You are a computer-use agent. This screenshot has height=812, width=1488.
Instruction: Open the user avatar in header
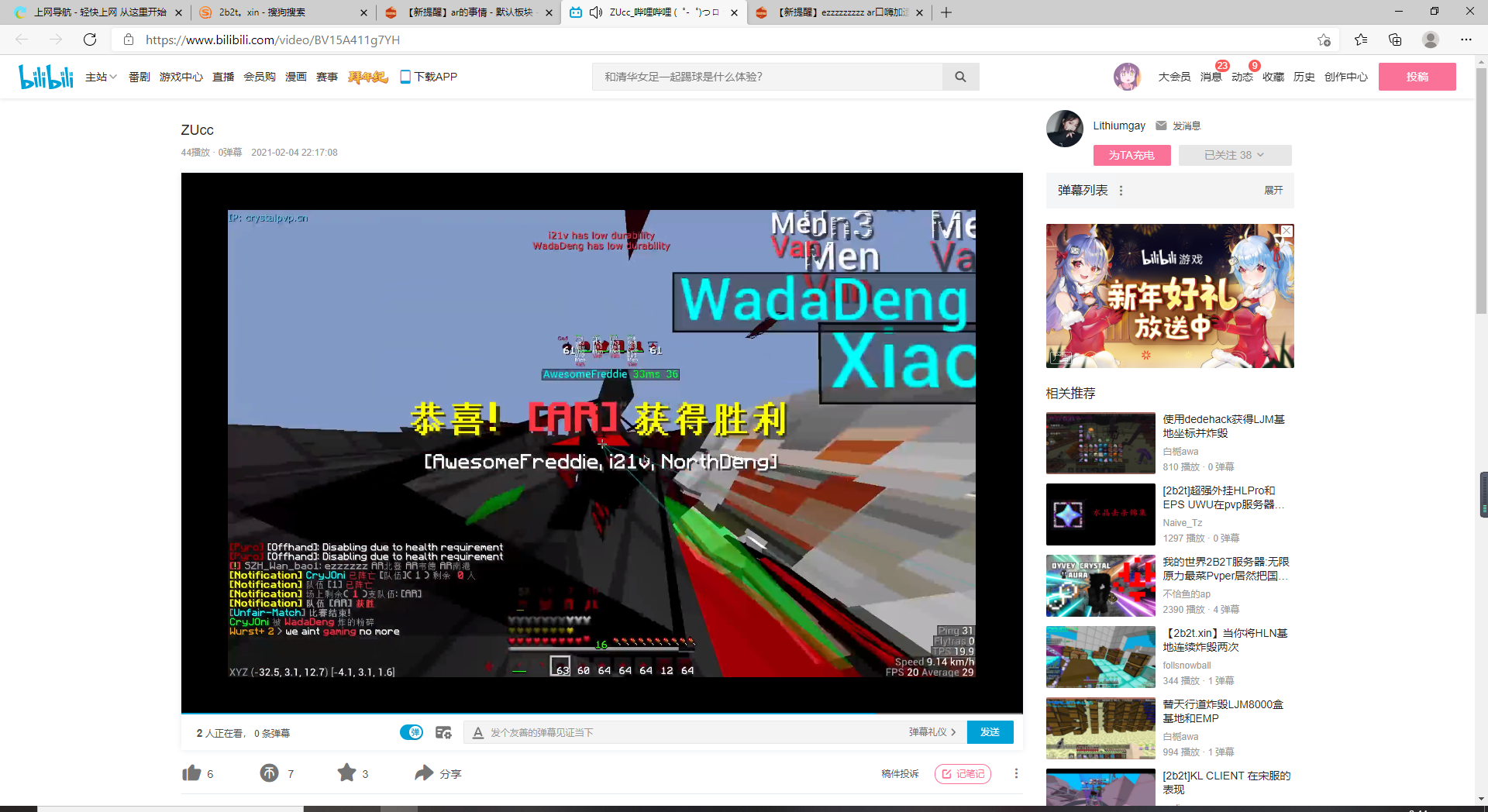pos(1127,77)
